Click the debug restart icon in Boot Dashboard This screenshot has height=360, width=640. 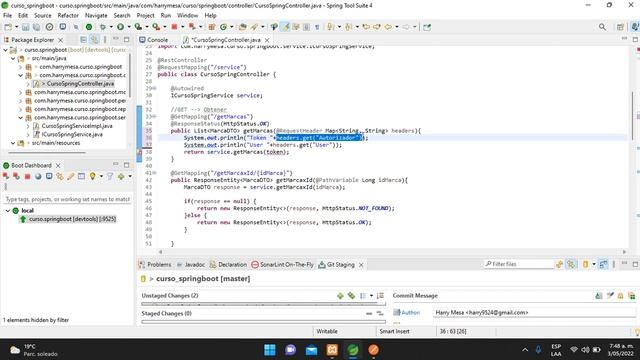16,176
